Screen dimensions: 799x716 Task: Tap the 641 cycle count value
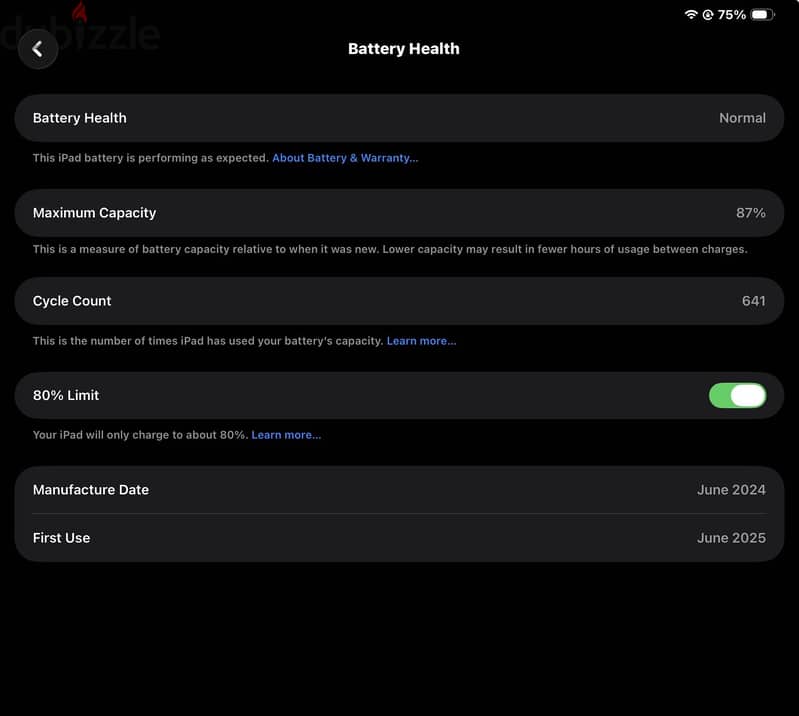point(754,301)
